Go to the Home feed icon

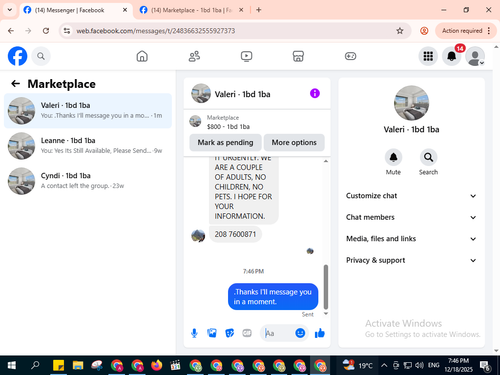(142, 56)
